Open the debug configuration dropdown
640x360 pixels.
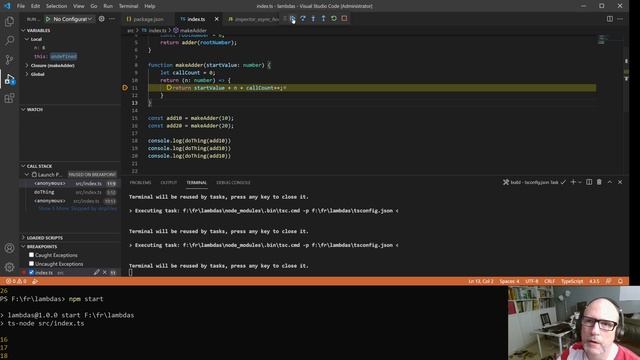point(73,19)
